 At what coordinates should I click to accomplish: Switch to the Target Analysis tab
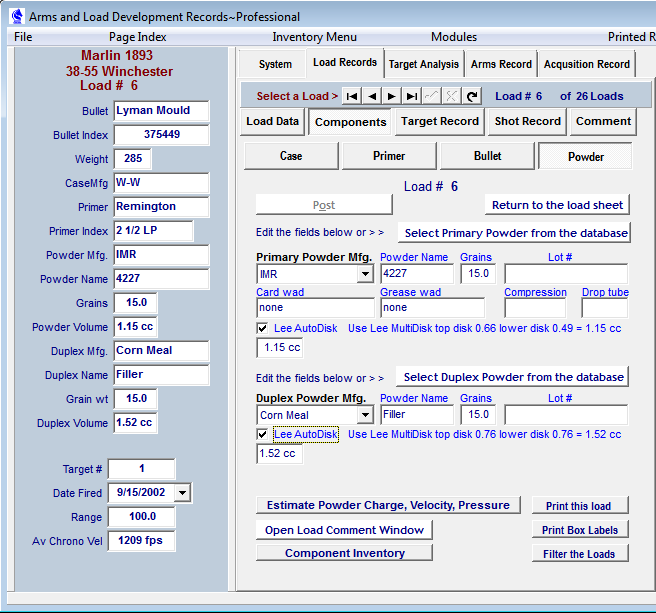click(x=423, y=64)
